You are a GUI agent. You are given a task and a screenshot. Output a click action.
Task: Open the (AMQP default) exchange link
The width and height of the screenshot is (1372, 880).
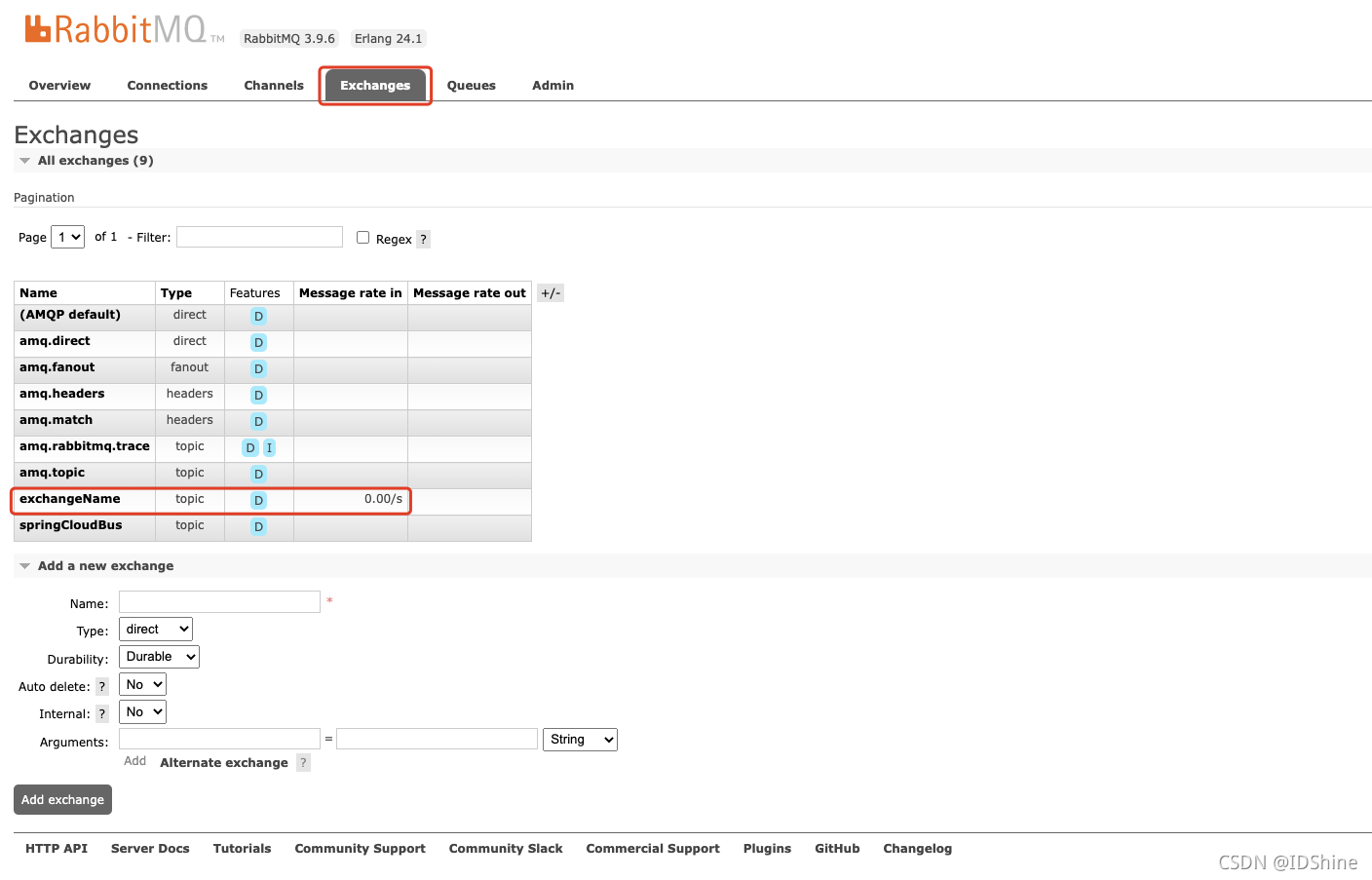70,315
